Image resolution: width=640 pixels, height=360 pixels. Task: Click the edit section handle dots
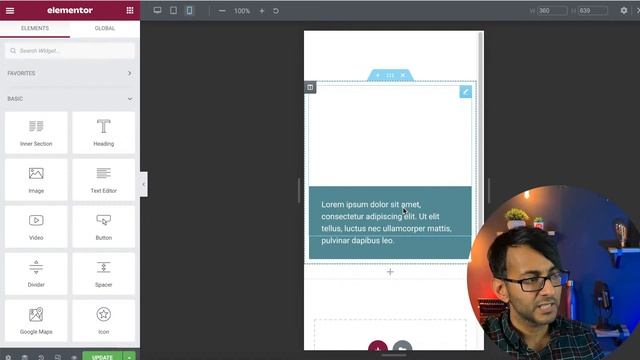tap(390, 75)
